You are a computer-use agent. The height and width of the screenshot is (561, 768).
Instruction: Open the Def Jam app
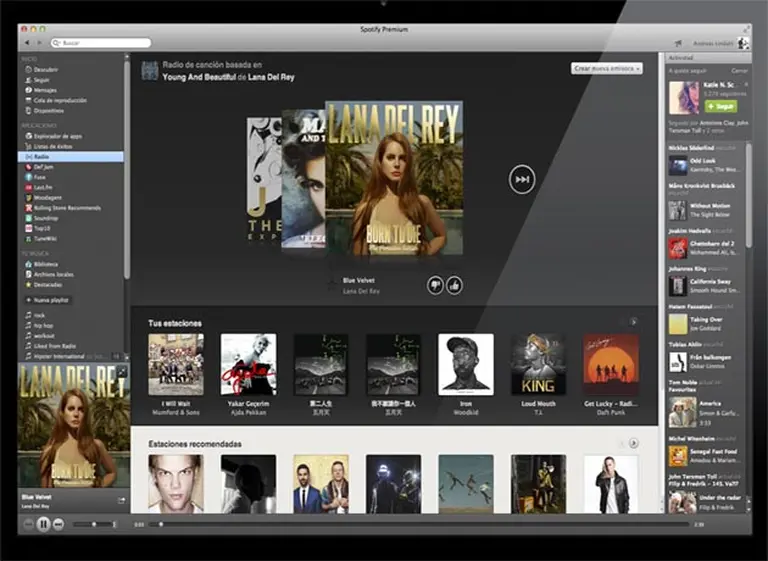pos(43,167)
